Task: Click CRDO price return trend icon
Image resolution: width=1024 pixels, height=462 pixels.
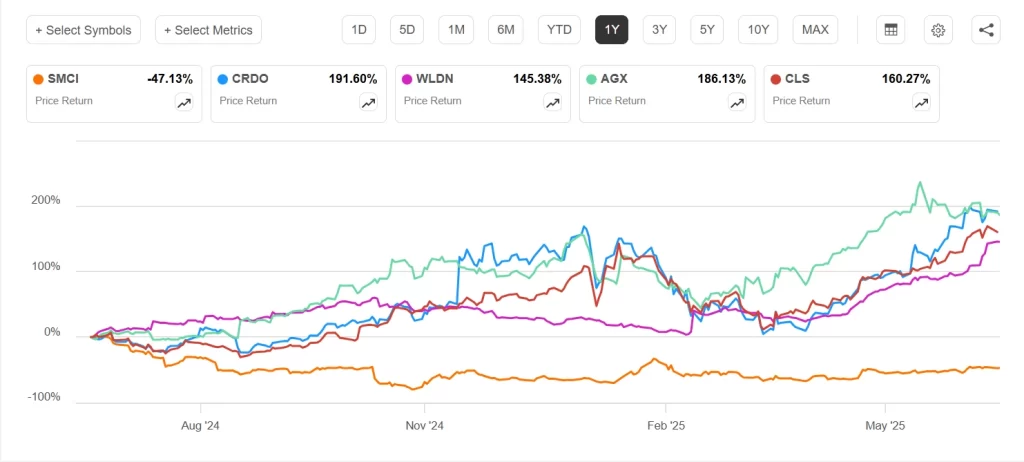Action: coord(368,102)
